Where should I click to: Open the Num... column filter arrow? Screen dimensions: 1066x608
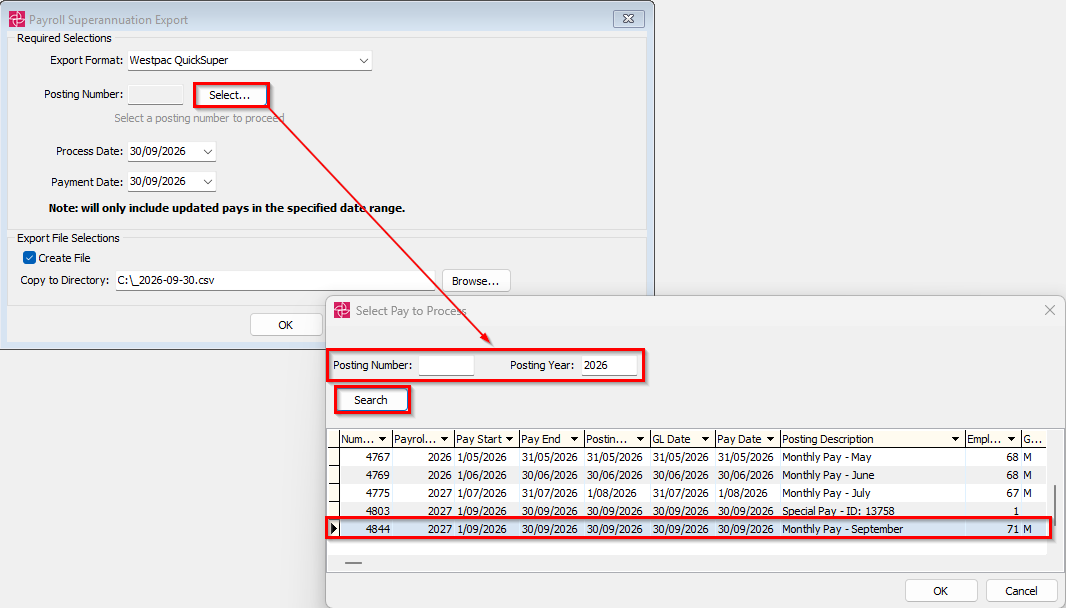[x=382, y=439]
